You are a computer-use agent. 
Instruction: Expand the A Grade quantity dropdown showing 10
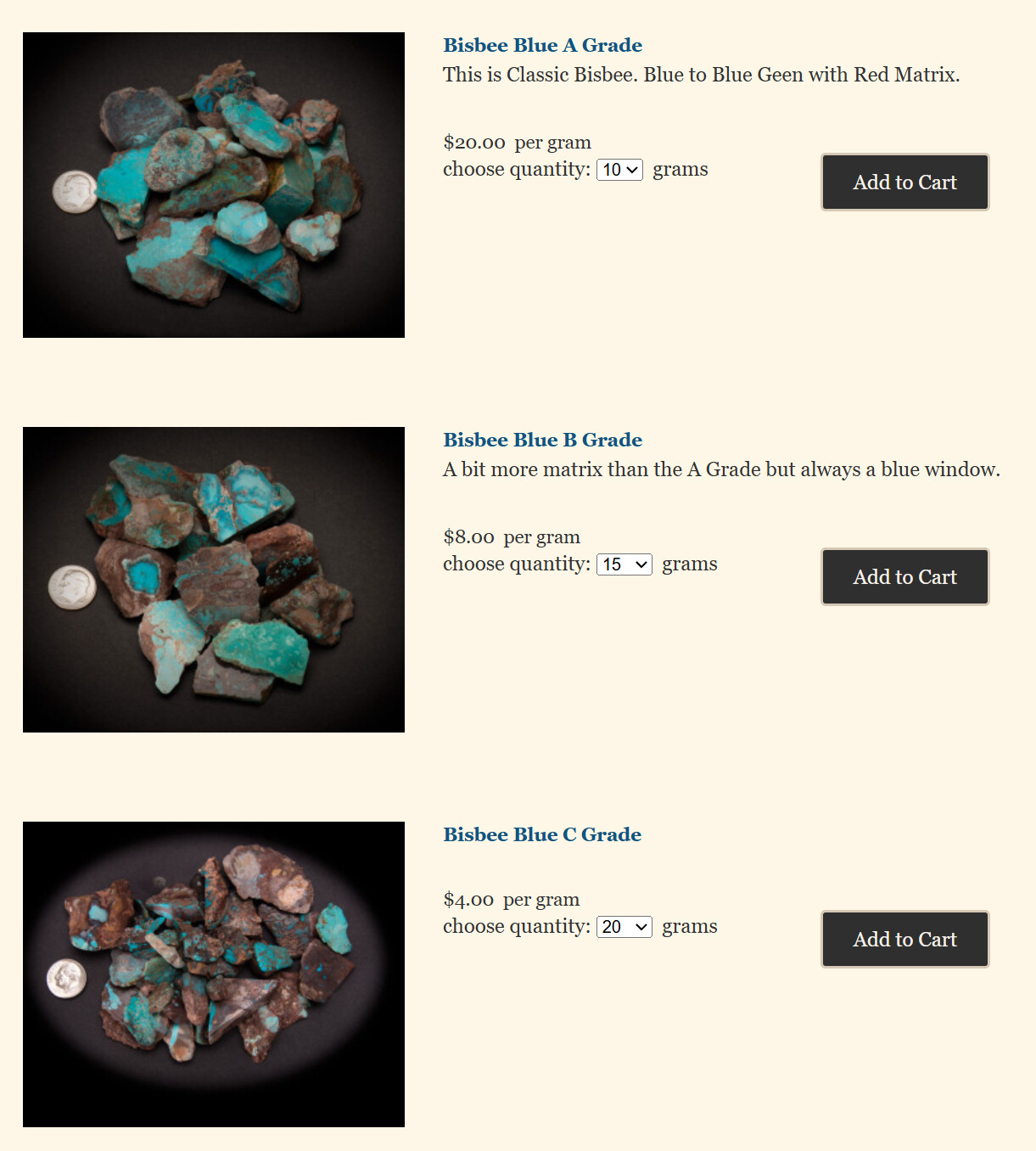click(x=619, y=170)
